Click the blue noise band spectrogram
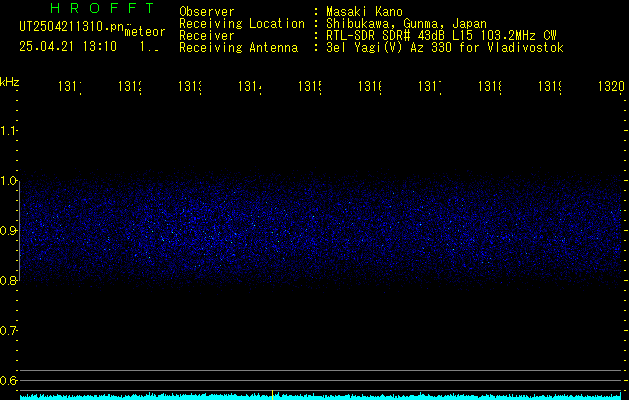 (320, 230)
